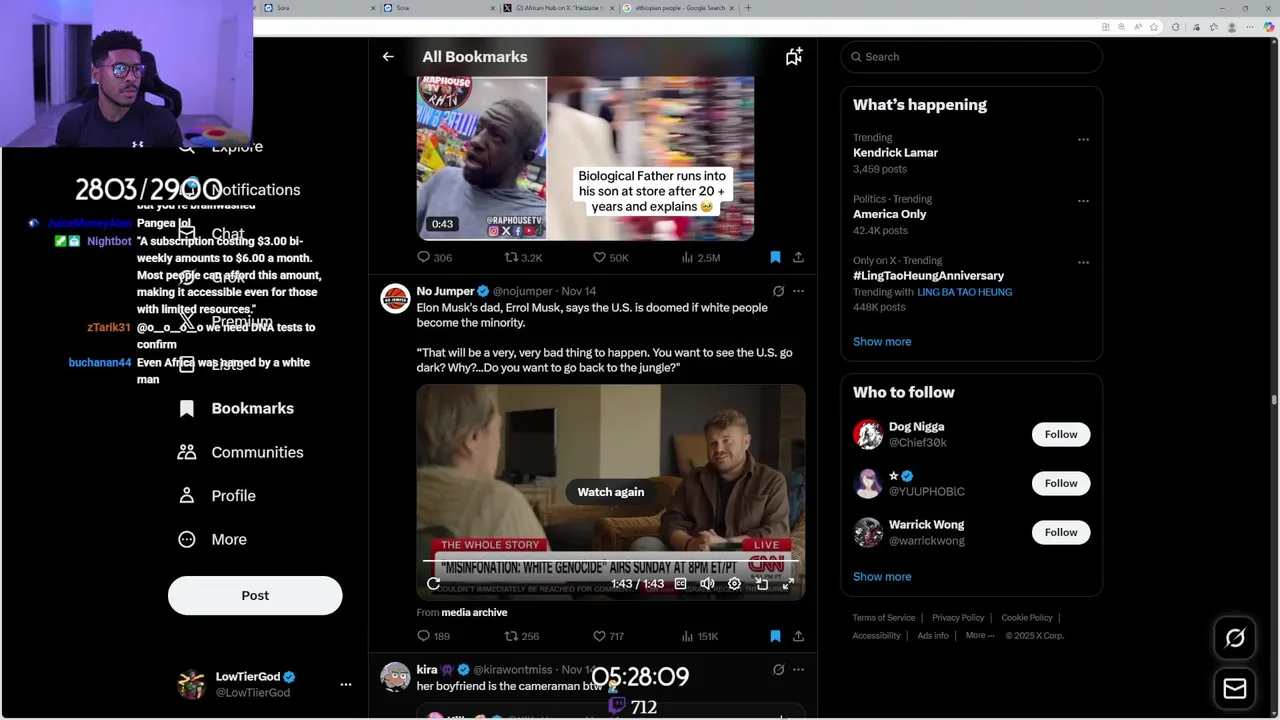Open a new browser tab
The image size is (1280, 720).
[748, 8]
